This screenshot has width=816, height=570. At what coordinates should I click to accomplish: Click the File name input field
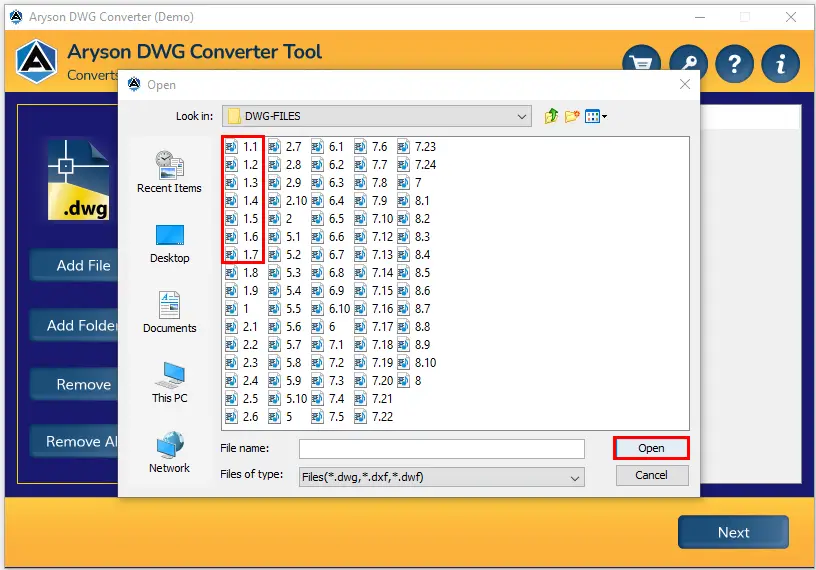442,449
